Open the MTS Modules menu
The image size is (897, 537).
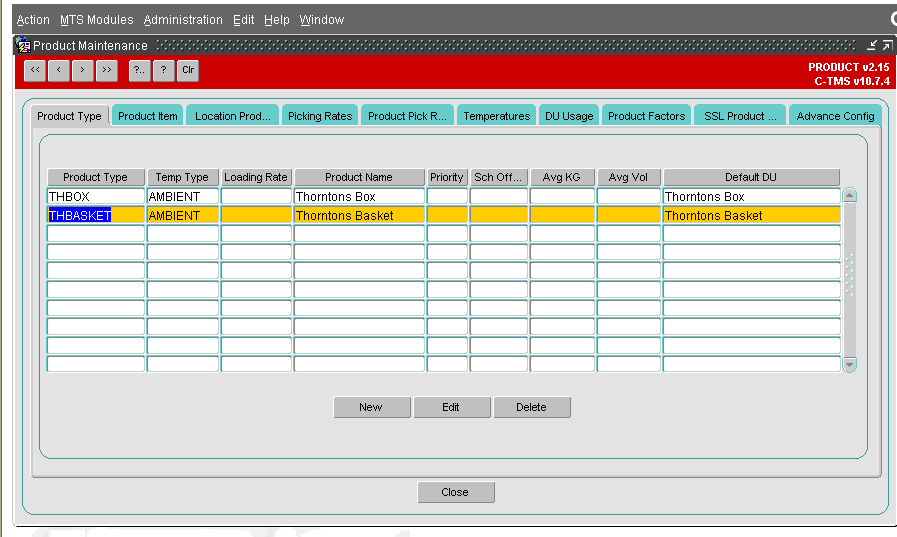tap(97, 20)
